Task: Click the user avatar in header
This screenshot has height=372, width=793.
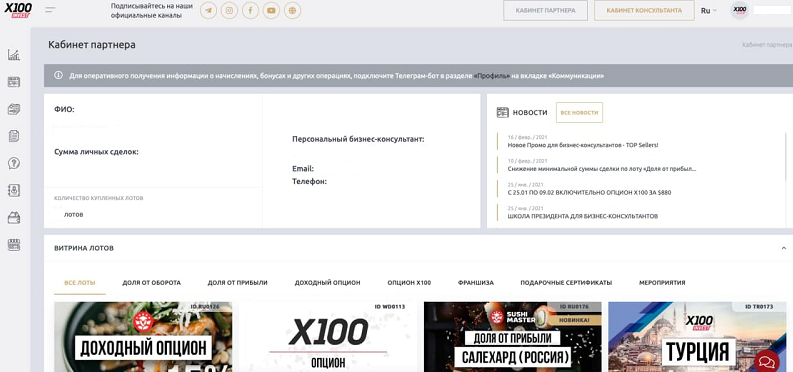Action: [739, 10]
